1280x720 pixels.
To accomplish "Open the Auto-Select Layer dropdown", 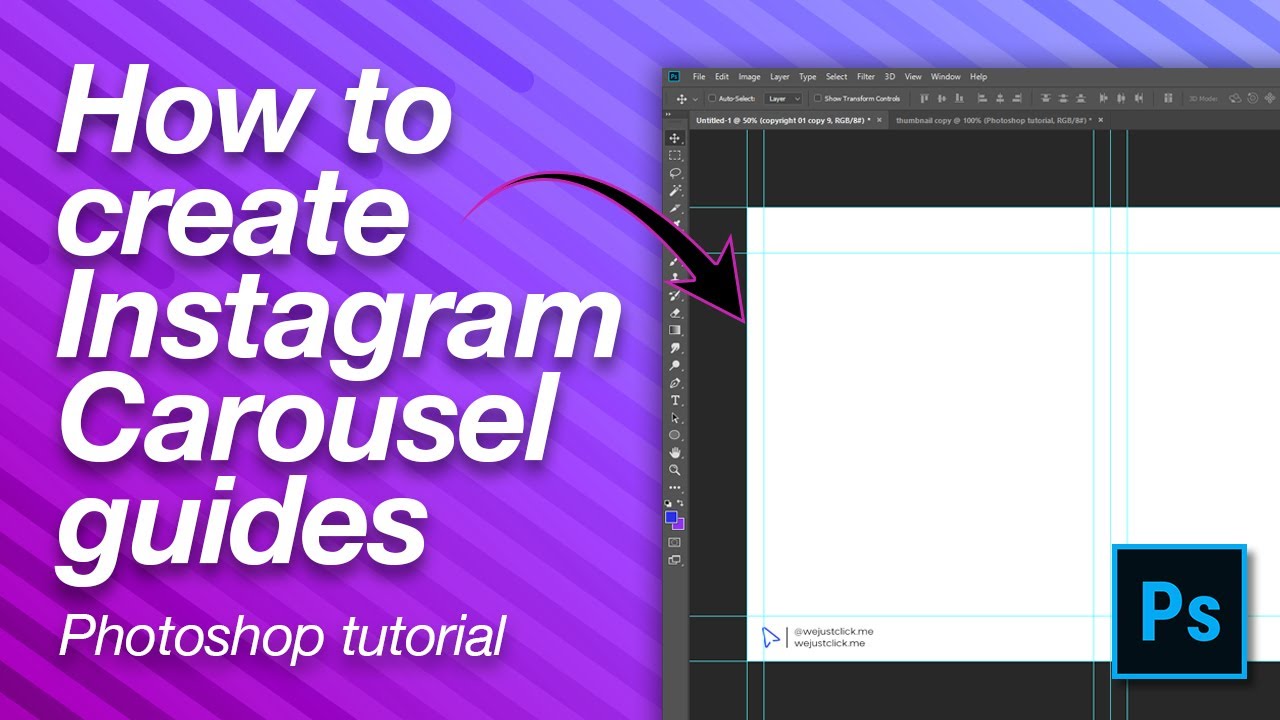I will [783, 98].
